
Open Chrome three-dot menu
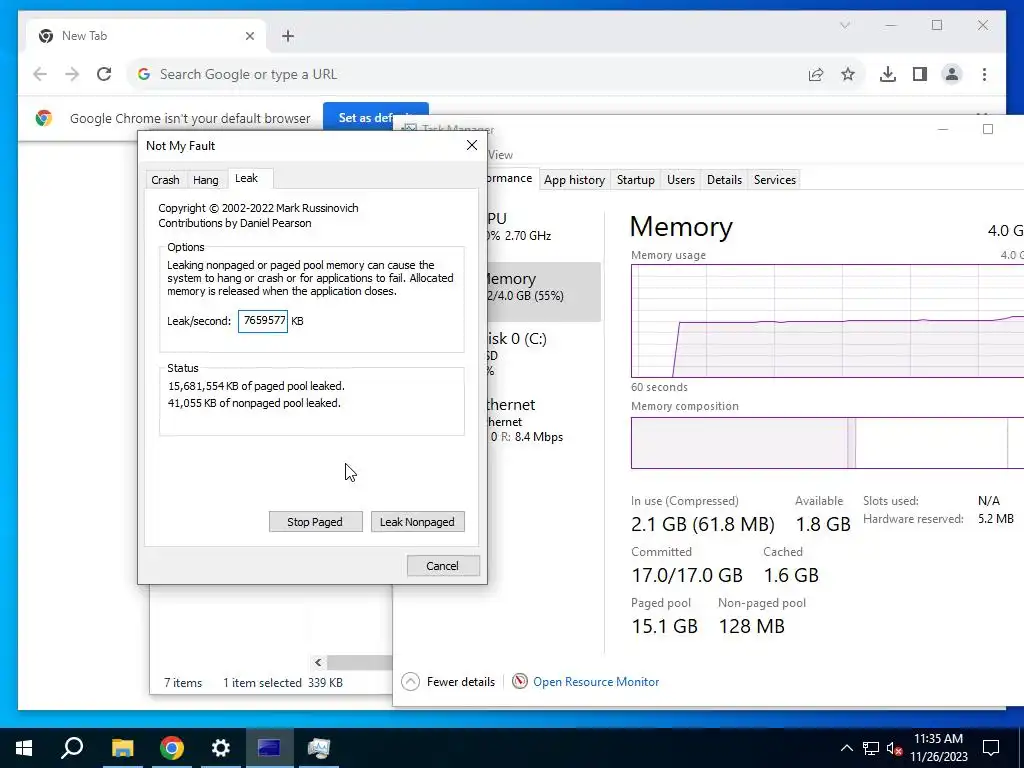[x=984, y=74]
